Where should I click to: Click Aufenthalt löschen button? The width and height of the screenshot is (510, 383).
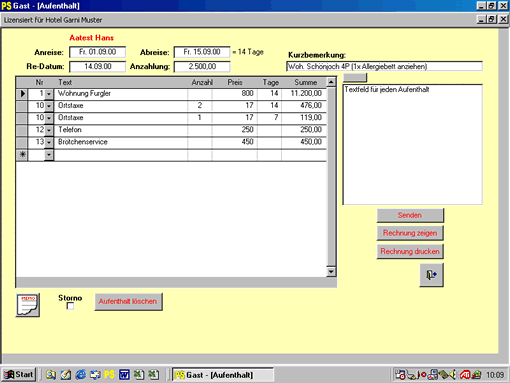128,302
